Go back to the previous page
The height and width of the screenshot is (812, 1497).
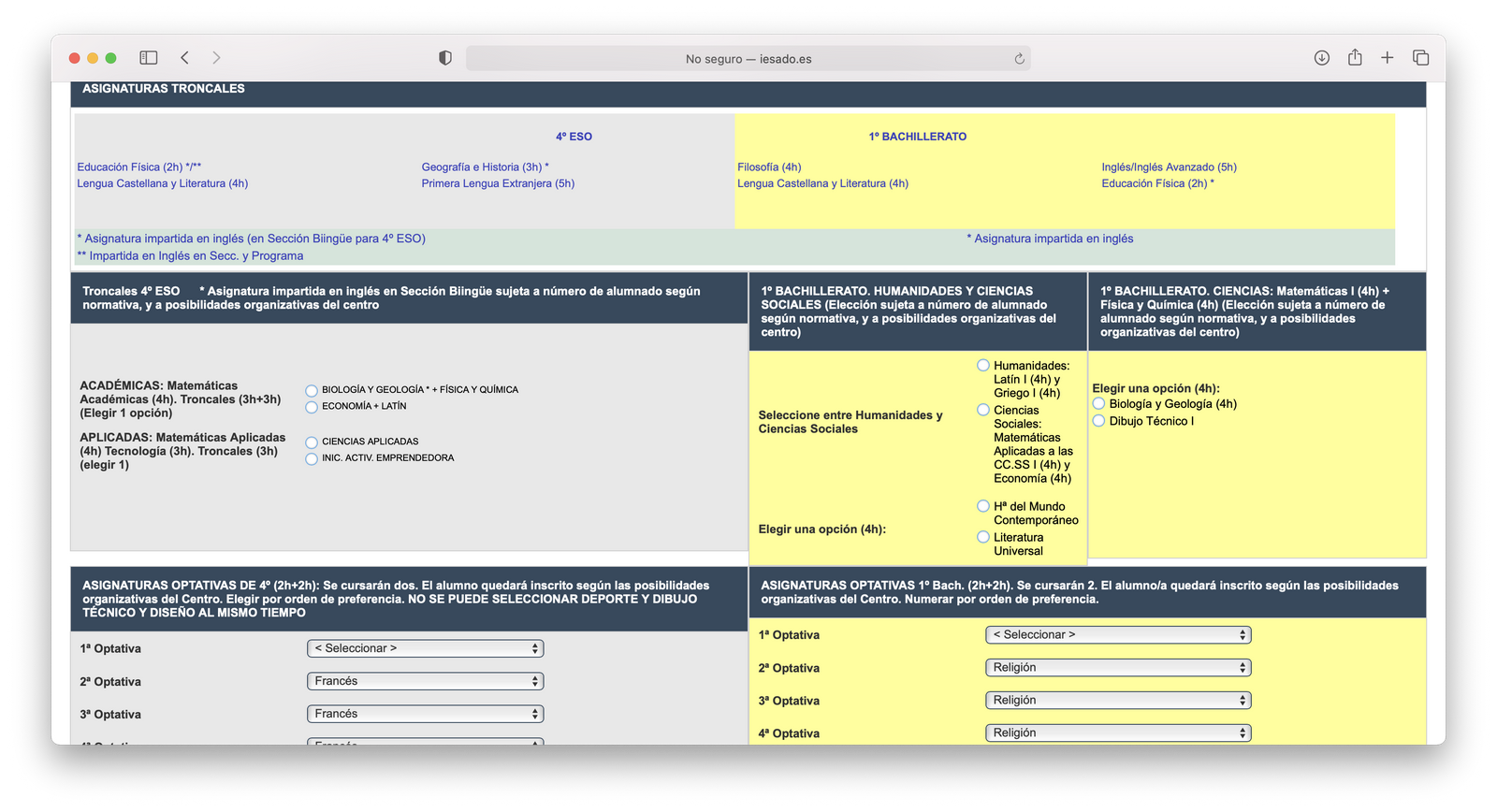185,58
